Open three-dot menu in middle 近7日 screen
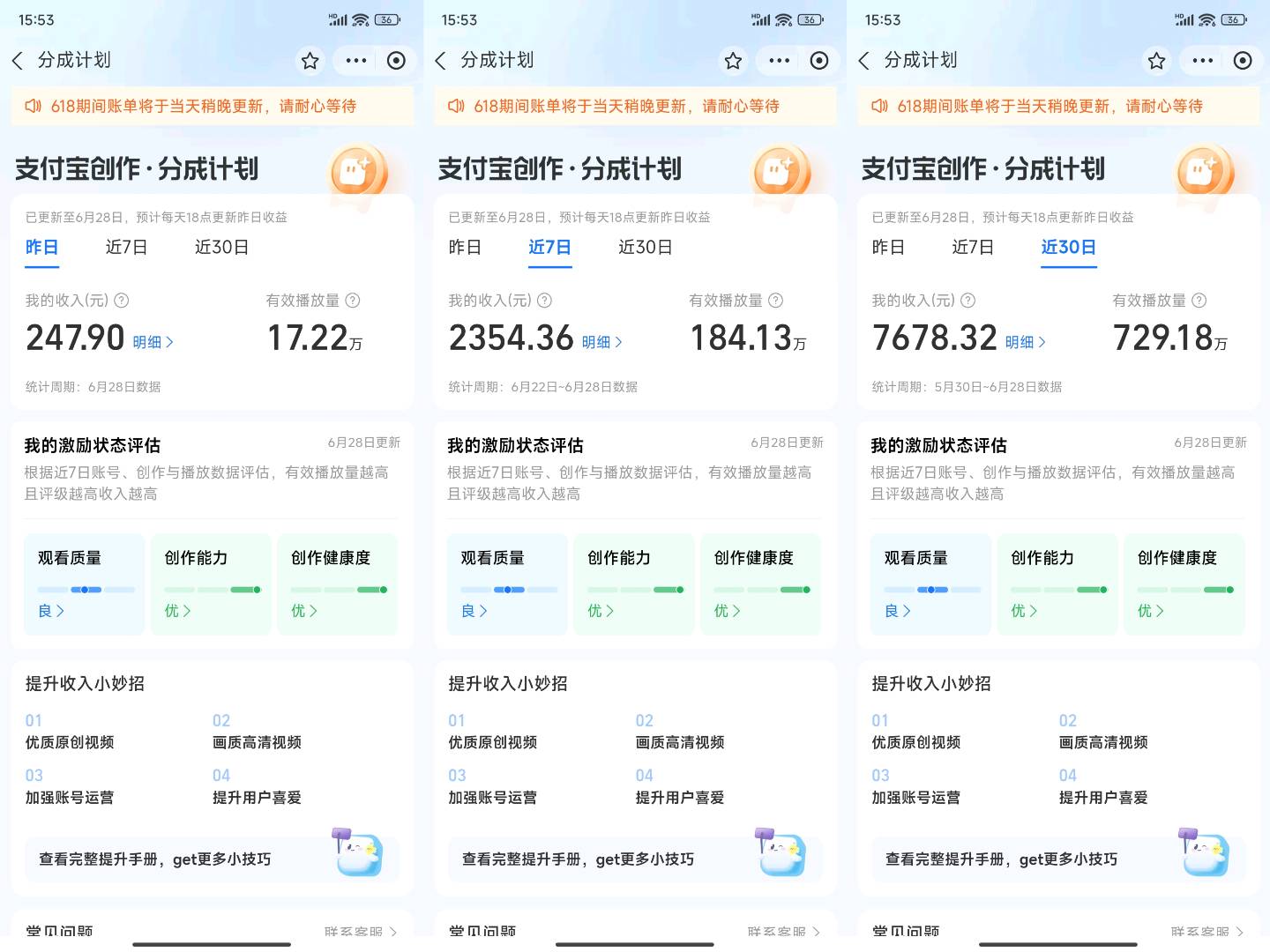Image resolution: width=1270 pixels, height=952 pixels. coord(780,60)
